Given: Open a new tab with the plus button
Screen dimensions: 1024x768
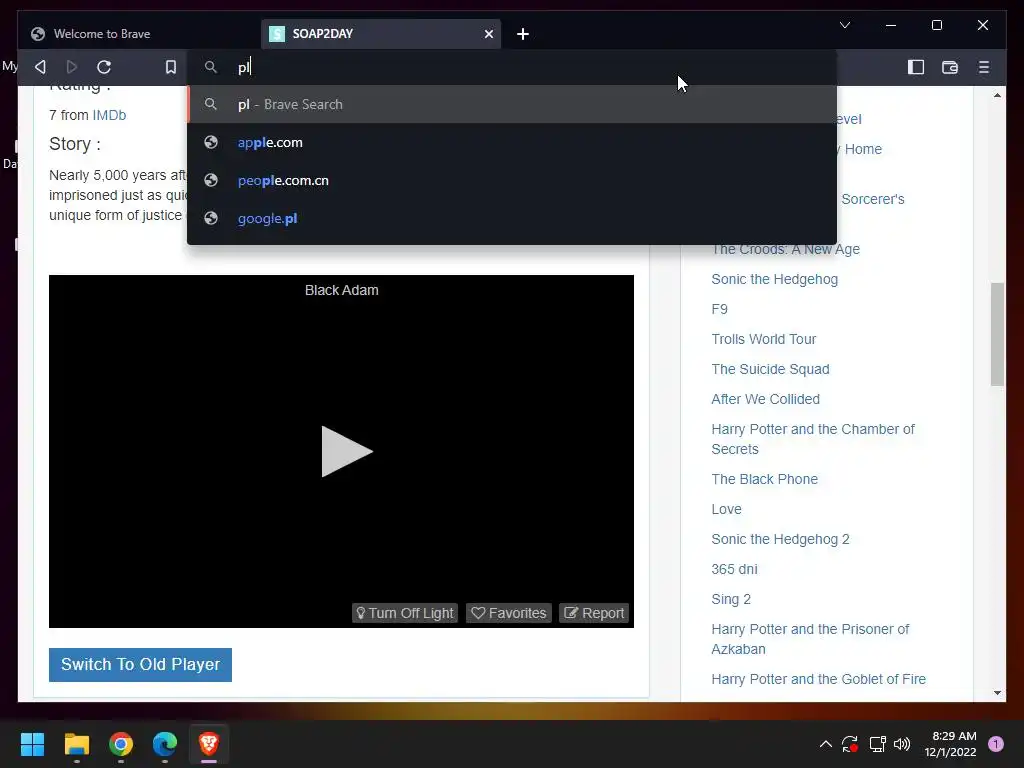Looking at the screenshot, I should point(522,34).
